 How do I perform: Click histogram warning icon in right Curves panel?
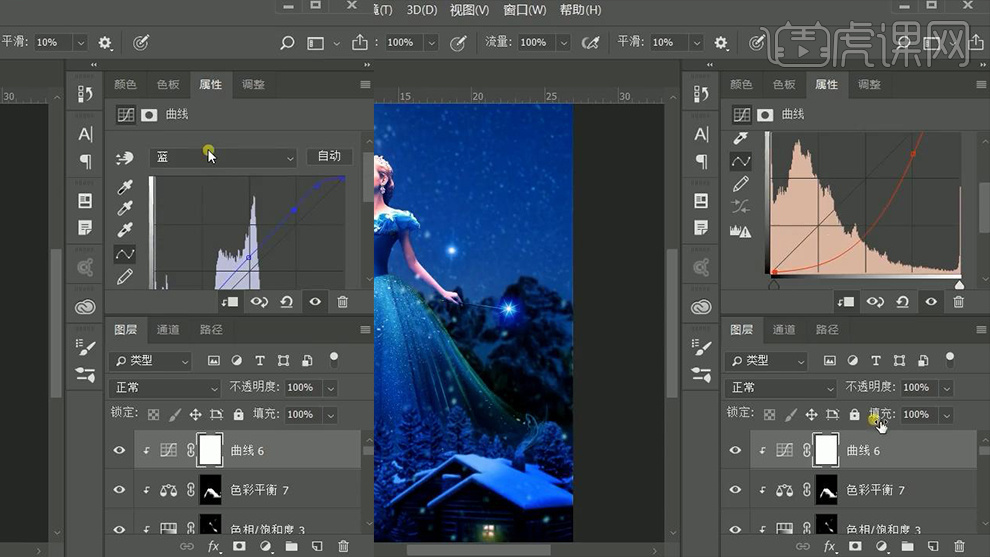741,231
